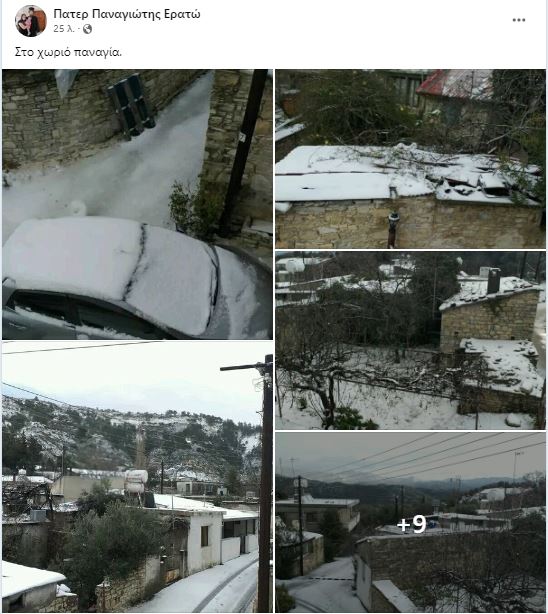Open Πατερ Παναγιώτης Ερατώ profile link
The image size is (548, 614).
(x=127, y=14)
